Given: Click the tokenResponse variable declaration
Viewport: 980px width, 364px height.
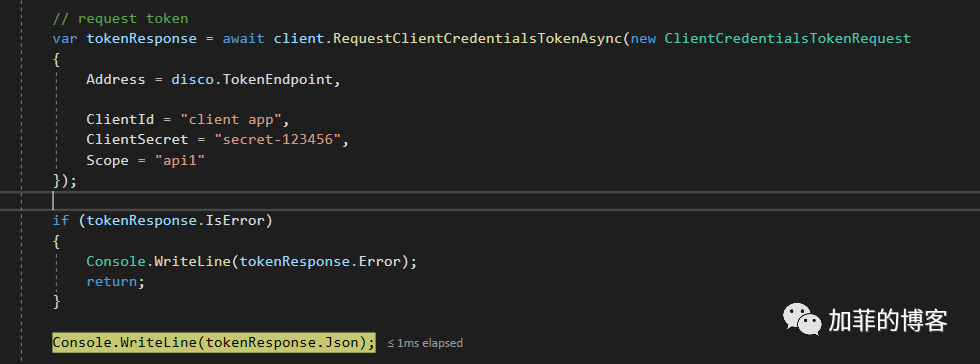Looking at the screenshot, I should coord(141,38).
